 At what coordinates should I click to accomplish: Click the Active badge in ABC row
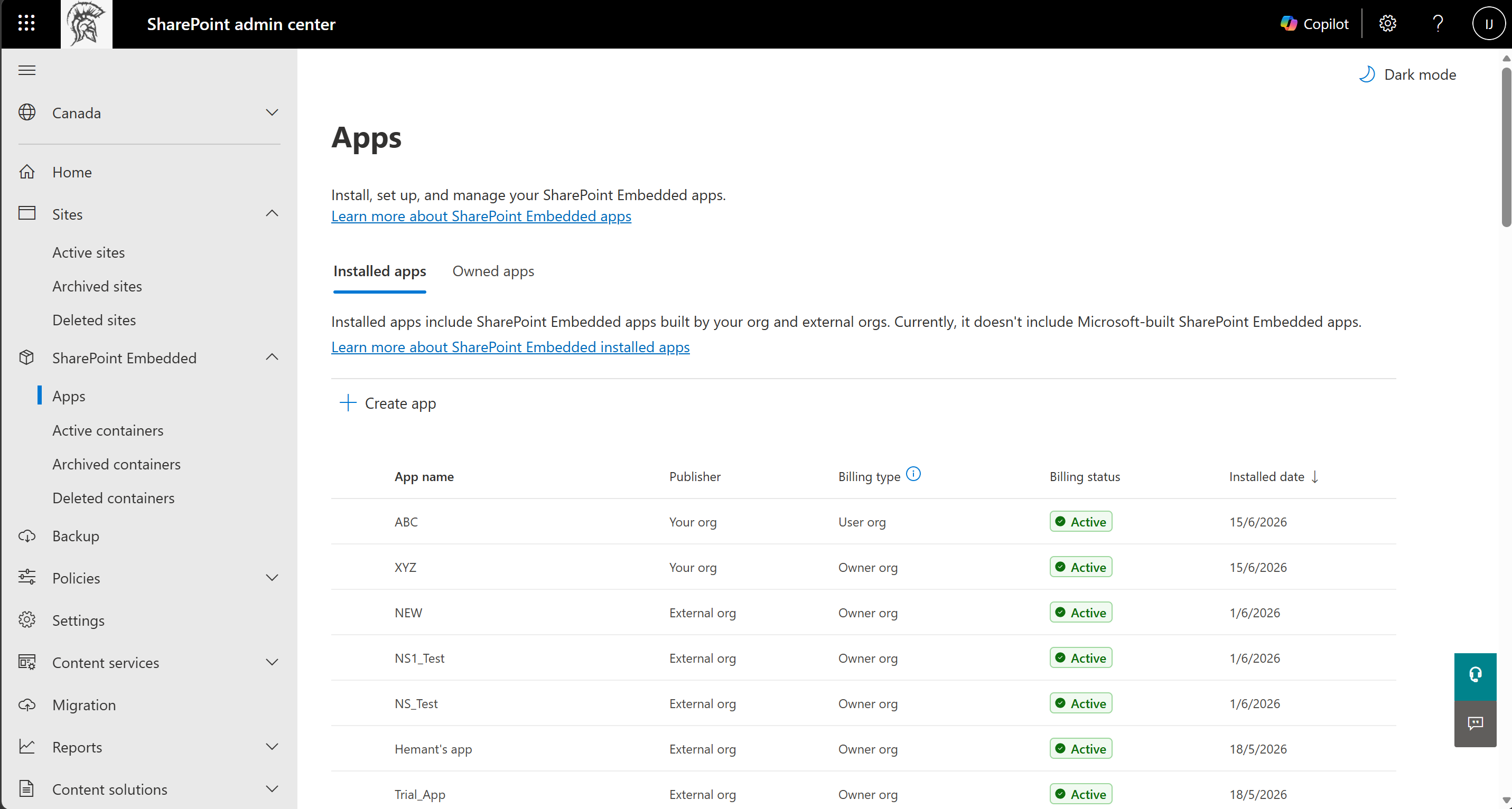click(x=1080, y=522)
